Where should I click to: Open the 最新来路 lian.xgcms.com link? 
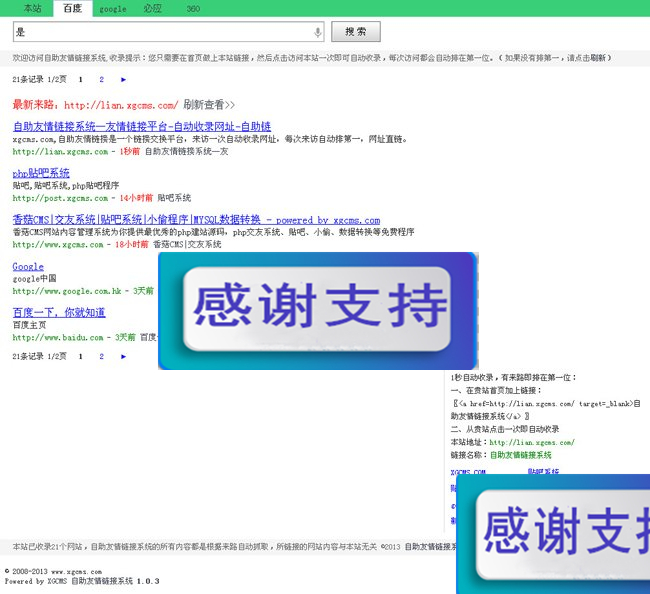click(x=121, y=105)
